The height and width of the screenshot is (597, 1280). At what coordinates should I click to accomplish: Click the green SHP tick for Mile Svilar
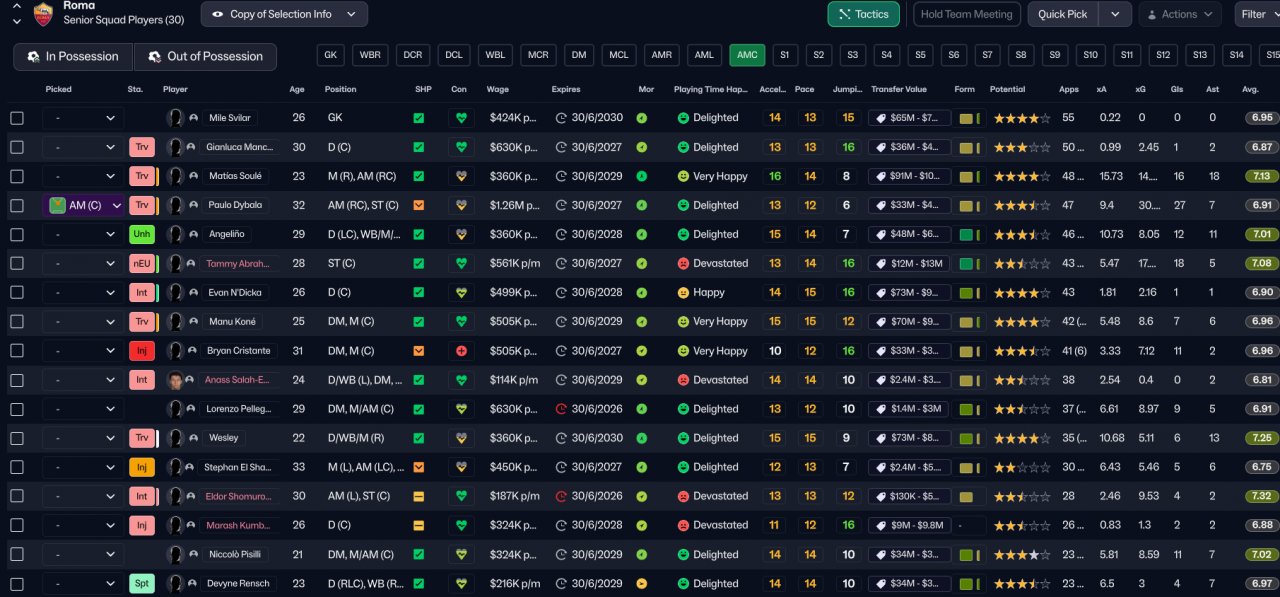(x=419, y=118)
